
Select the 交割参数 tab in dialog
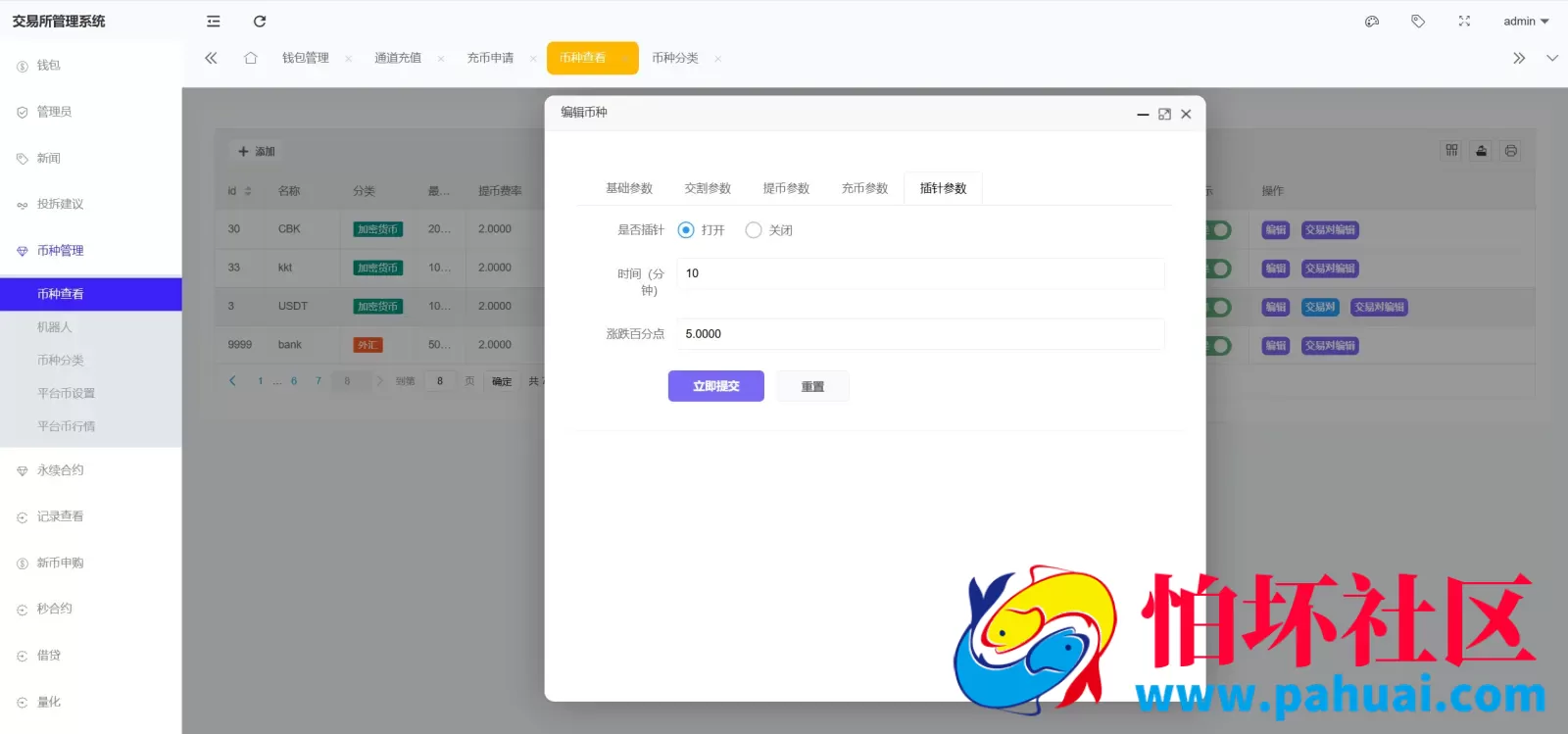[708, 188]
